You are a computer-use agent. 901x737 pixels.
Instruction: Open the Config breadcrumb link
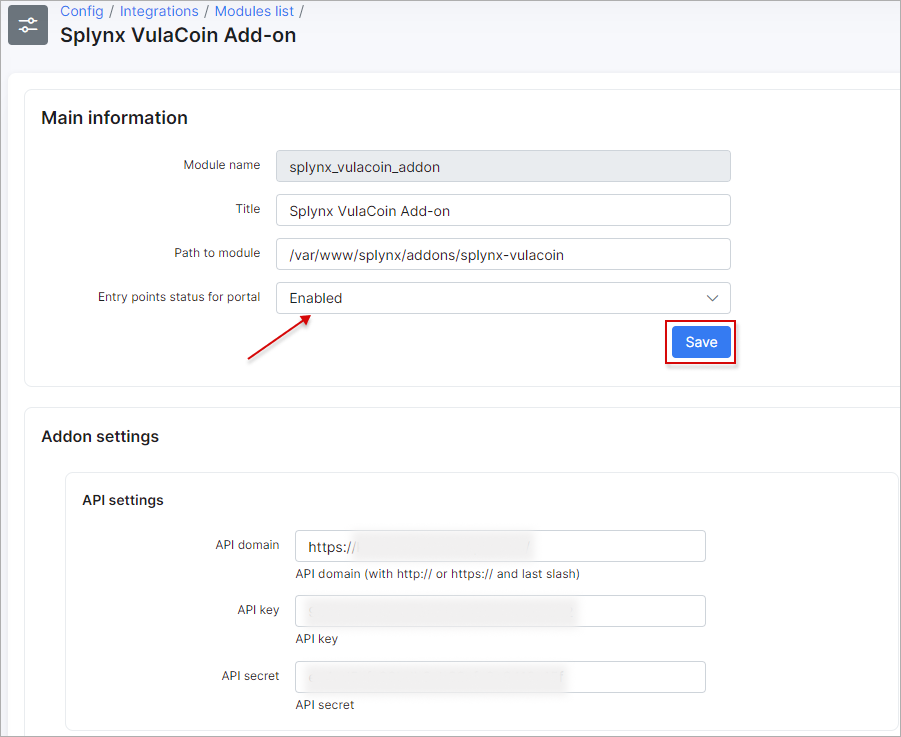[82, 11]
